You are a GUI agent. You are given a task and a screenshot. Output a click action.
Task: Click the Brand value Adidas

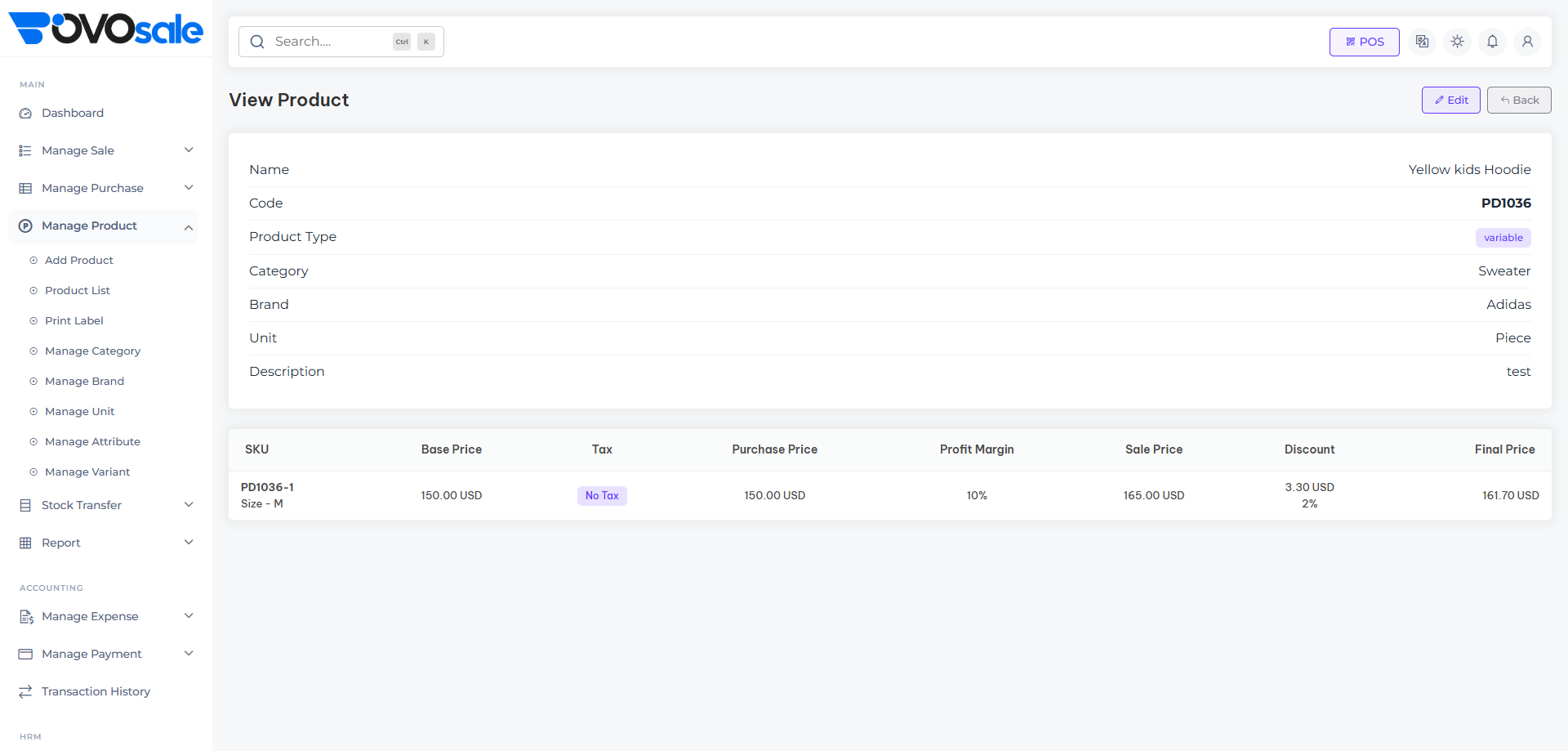[x=1508, y=305]
